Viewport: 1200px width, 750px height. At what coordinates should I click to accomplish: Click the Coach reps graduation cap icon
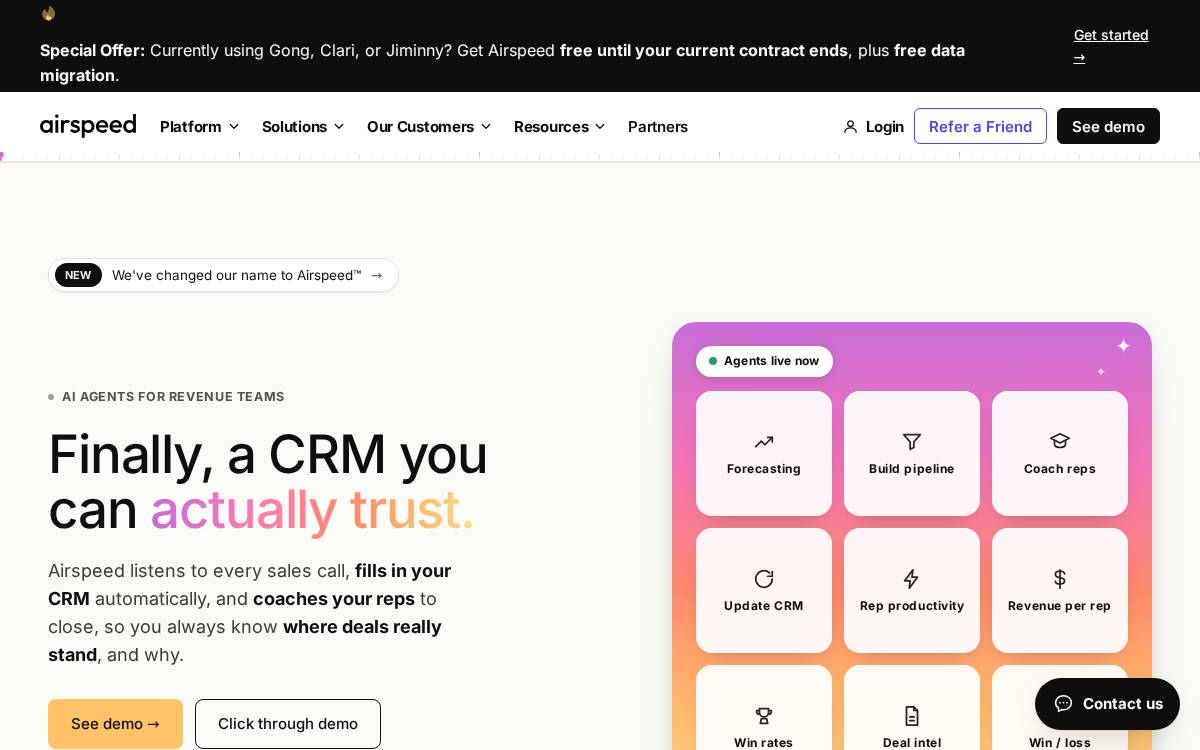pyautogui.click(x=1060, y=442)
